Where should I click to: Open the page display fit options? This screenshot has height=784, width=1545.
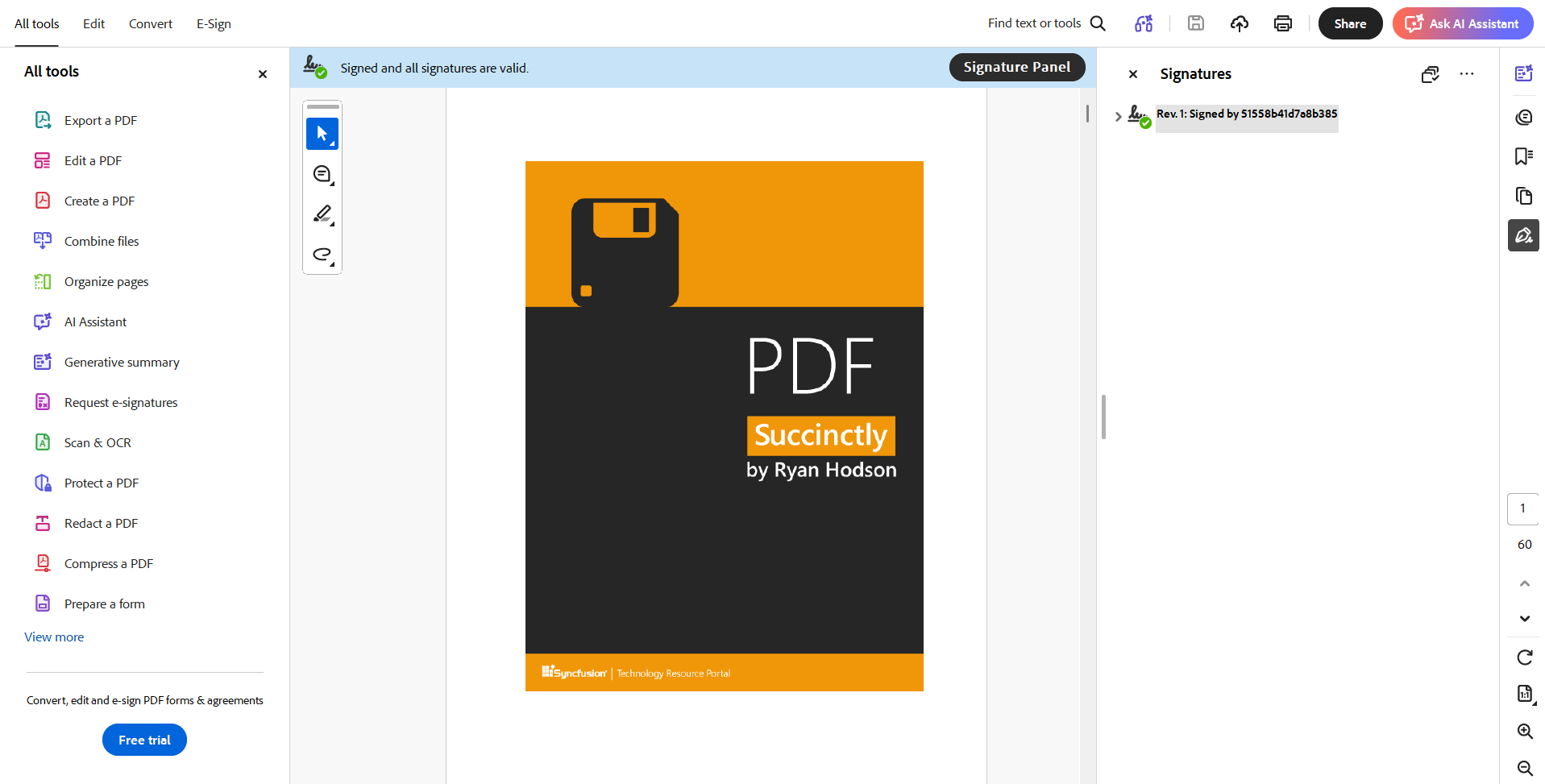1525,694
